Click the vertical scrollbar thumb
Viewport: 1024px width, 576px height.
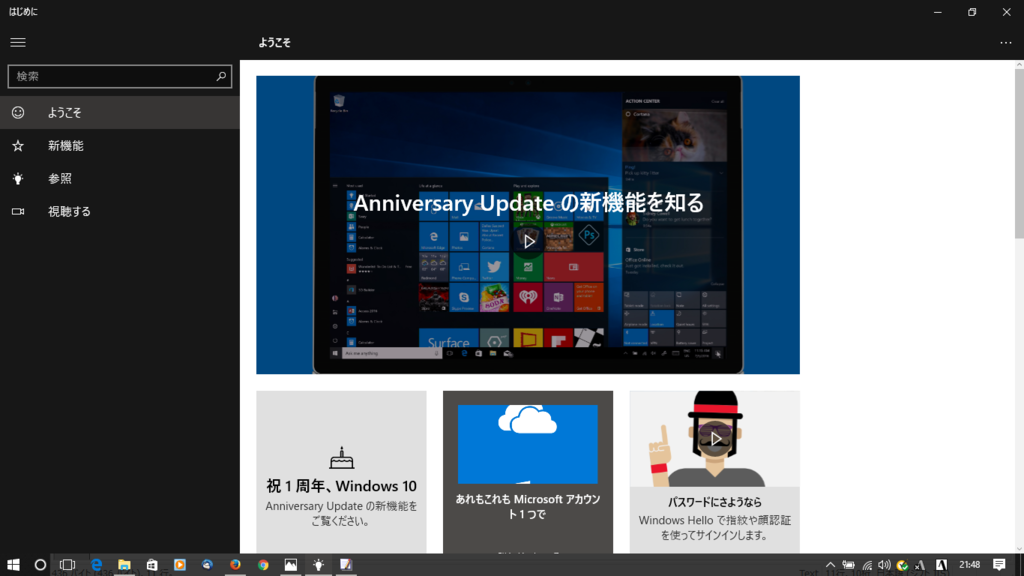pyautogui.click(x=1019, y=153)
